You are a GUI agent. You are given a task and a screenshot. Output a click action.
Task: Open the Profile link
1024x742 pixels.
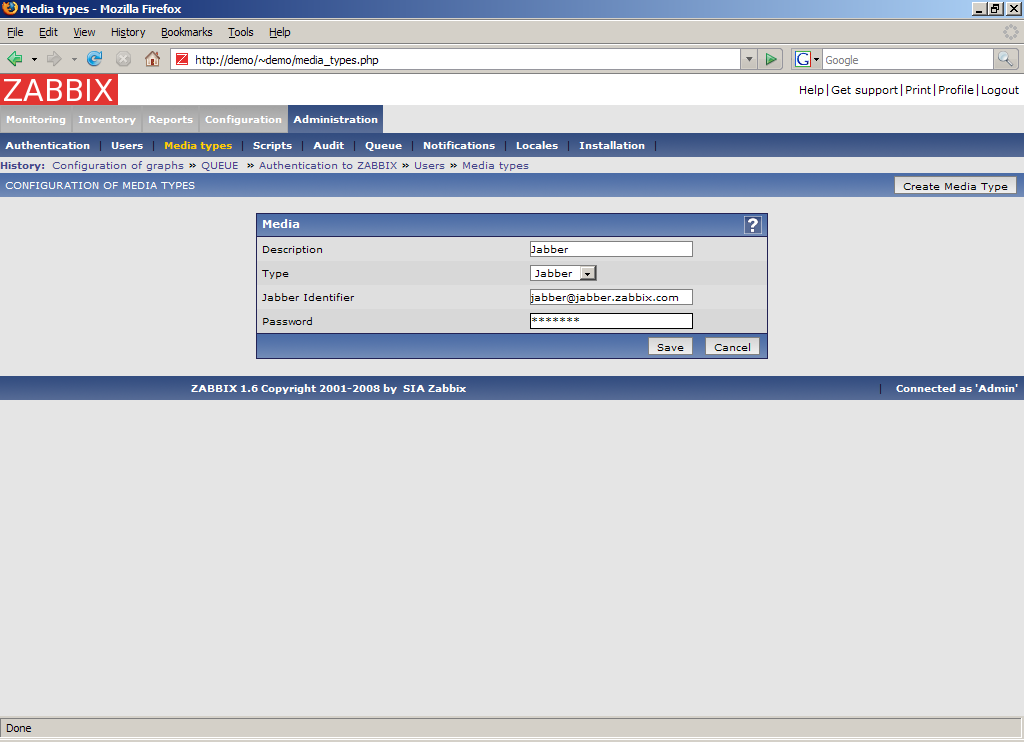point(956,90)
